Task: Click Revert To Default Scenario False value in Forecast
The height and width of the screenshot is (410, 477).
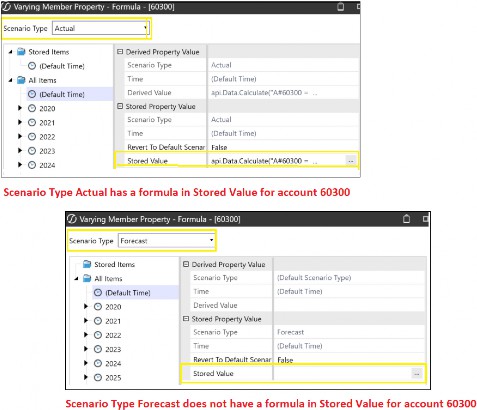Action: [x=285, y=360]
